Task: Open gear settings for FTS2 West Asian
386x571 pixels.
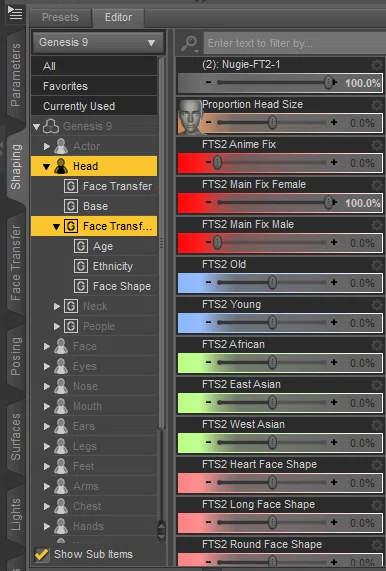Action: [377, 425]
